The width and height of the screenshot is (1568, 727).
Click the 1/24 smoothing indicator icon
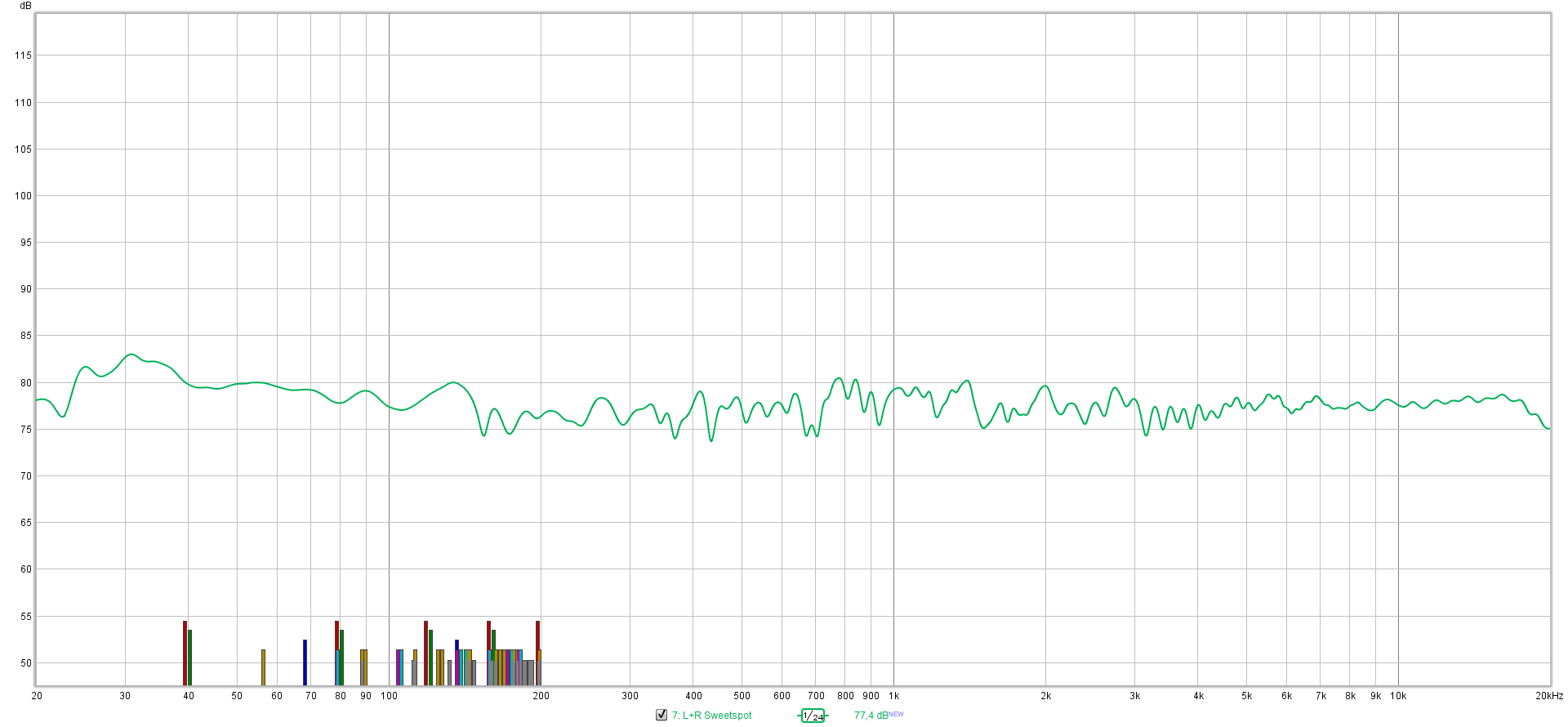[x=813, y=716]
